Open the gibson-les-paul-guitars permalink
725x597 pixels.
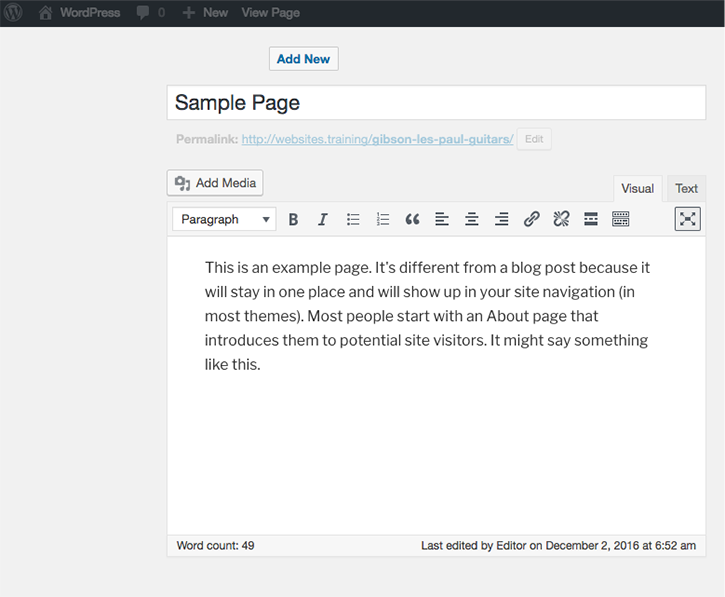click(377, 140)
